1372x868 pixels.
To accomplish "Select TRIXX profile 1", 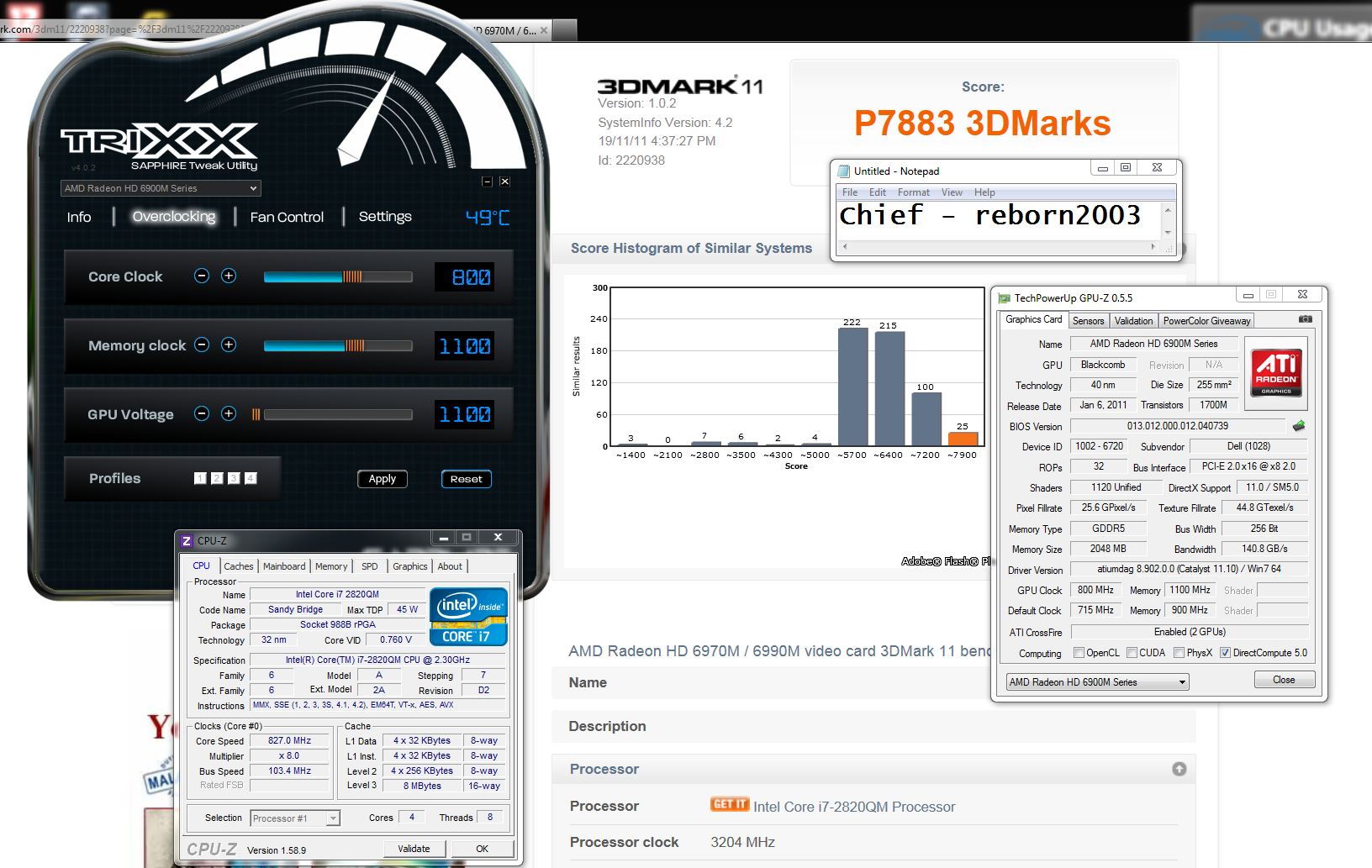I will (x=200, y=478).
